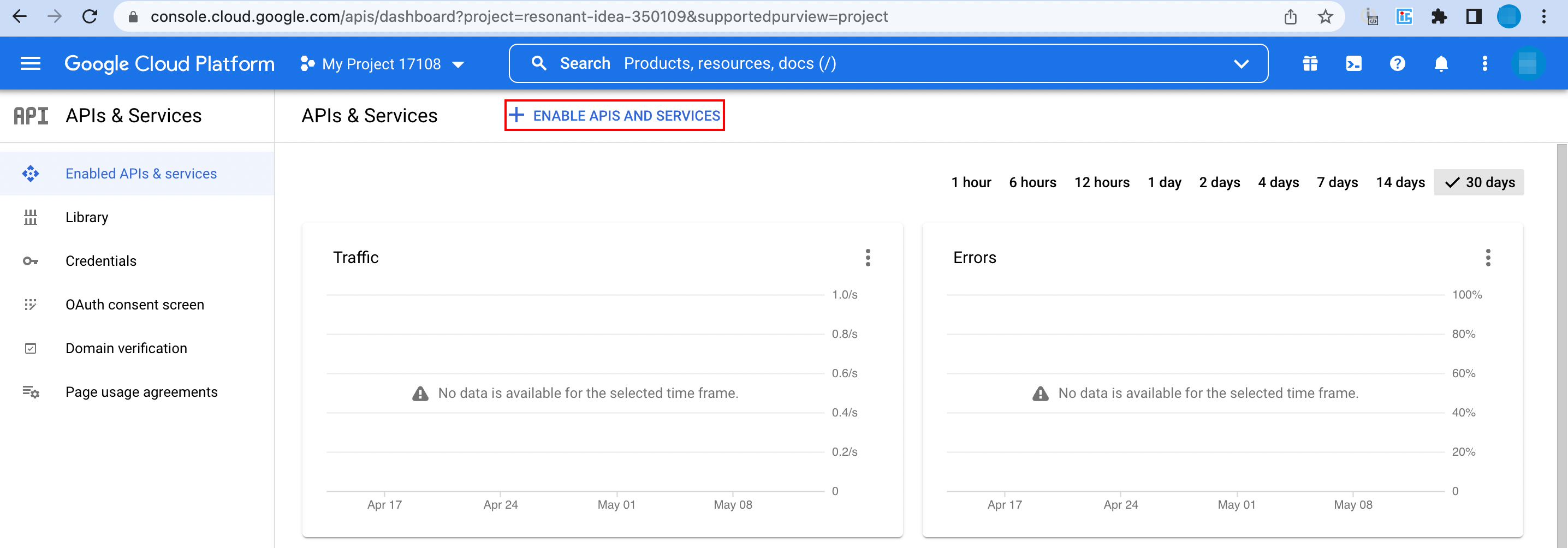This screenshot has width=1568, height=548.
Task: Open the hamburger navigation menu
Action: point(31,63)
